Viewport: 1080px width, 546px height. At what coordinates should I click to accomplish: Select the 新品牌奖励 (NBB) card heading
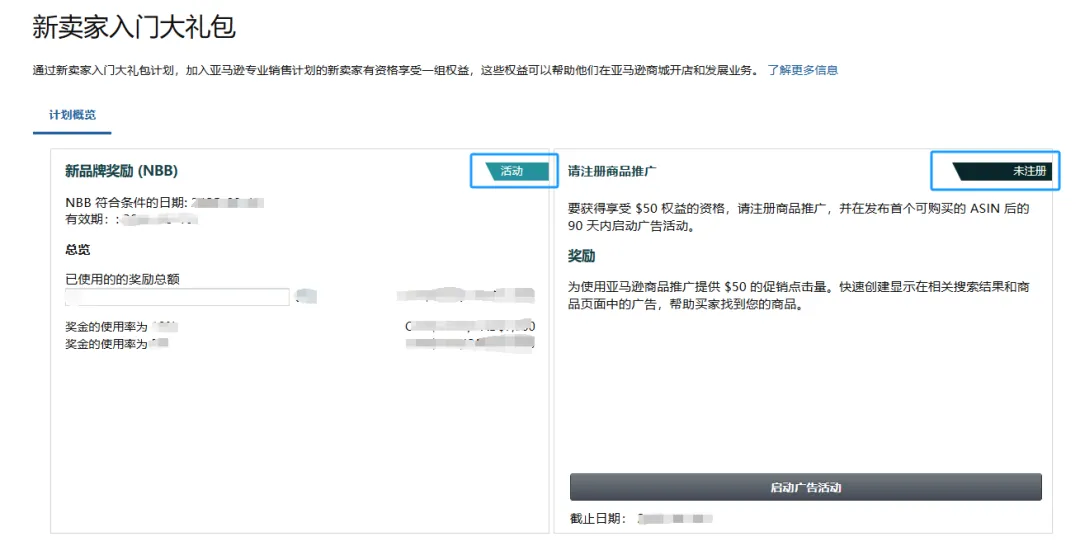tap(121, 171)
